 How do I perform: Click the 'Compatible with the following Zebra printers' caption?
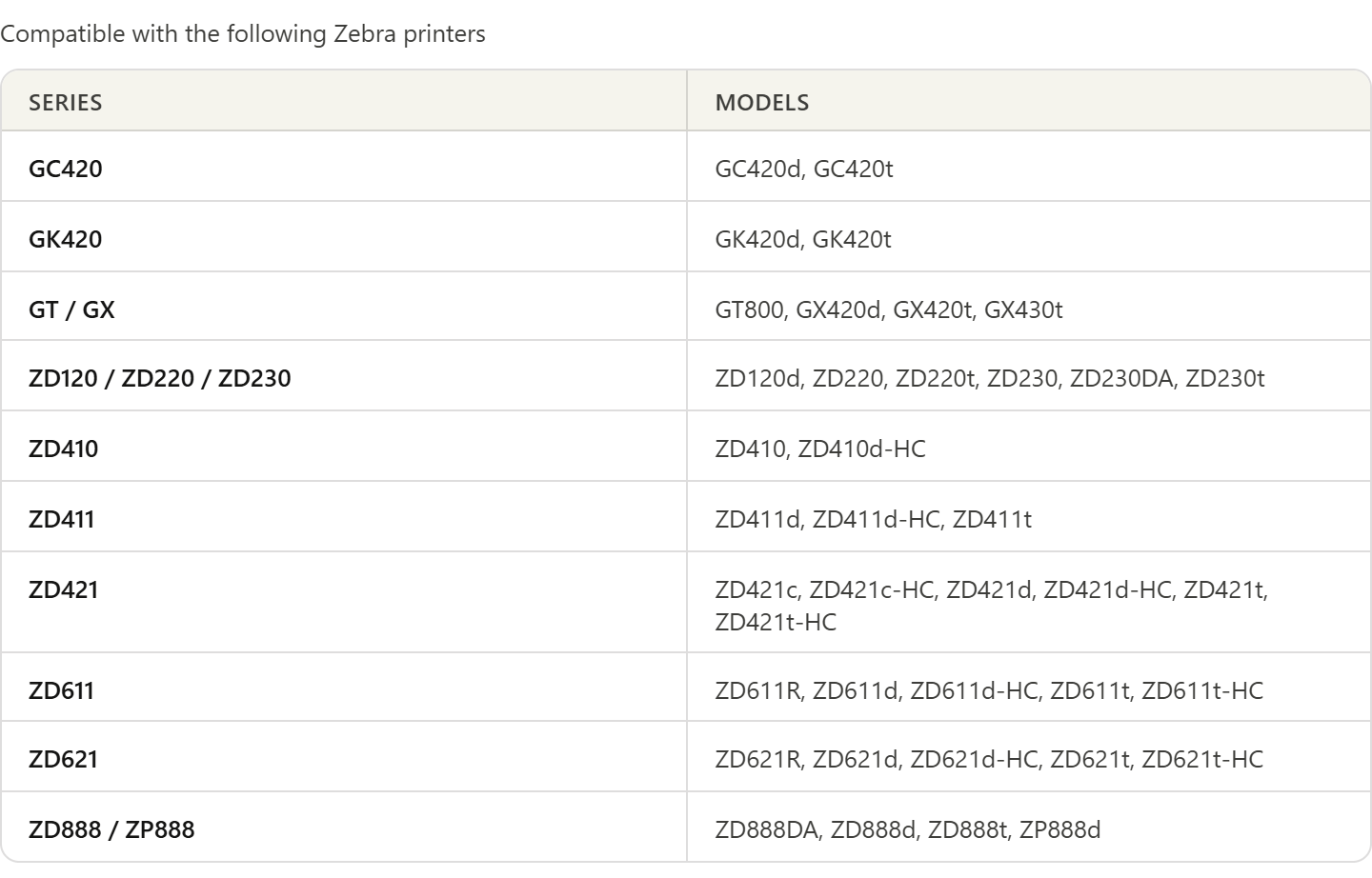click(243, 34)
